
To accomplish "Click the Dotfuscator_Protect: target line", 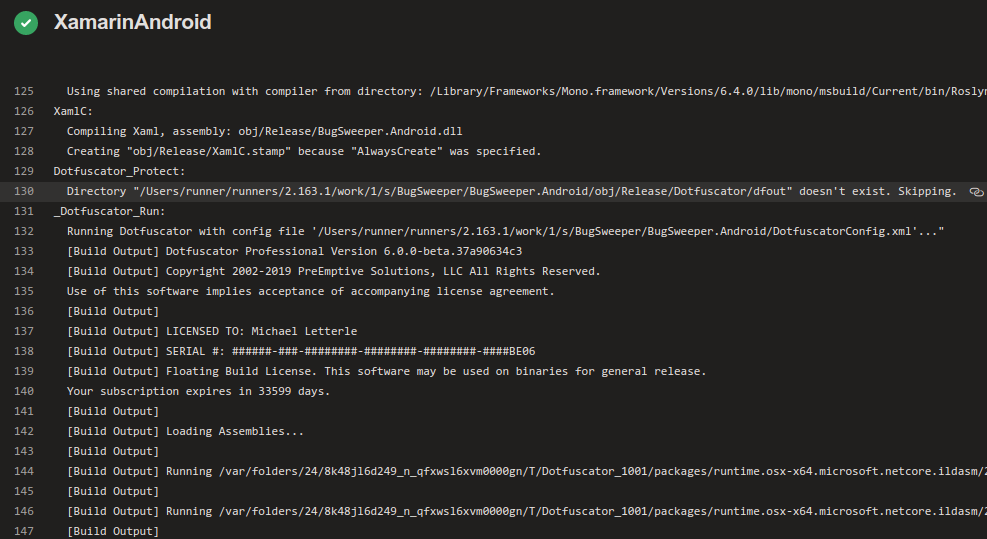I will 120,171.
